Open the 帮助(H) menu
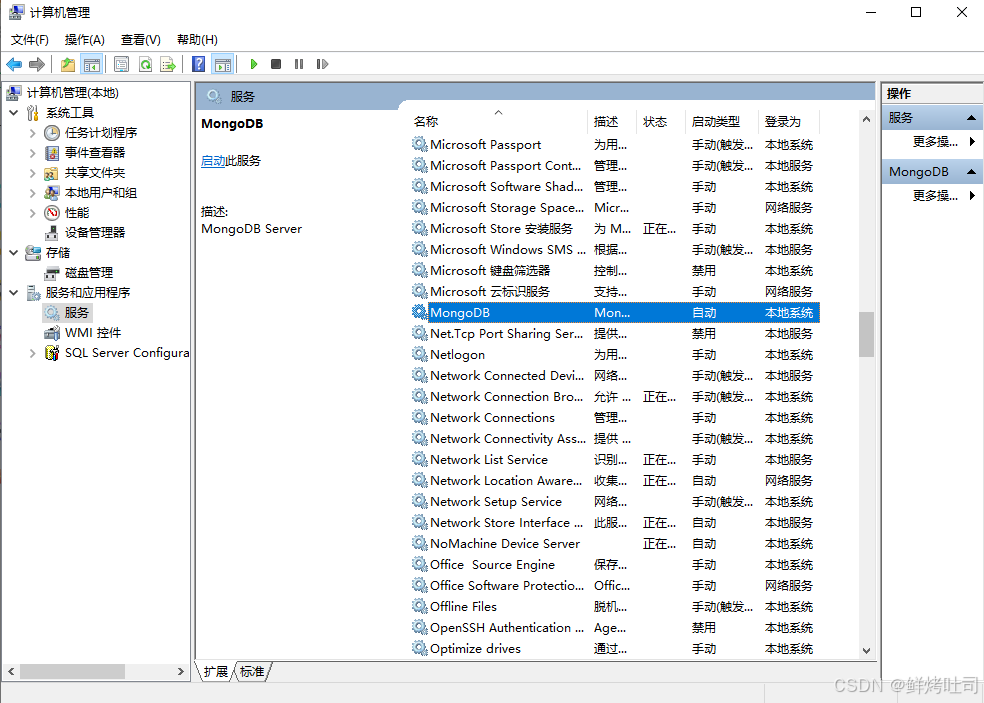 coord(197,40)
